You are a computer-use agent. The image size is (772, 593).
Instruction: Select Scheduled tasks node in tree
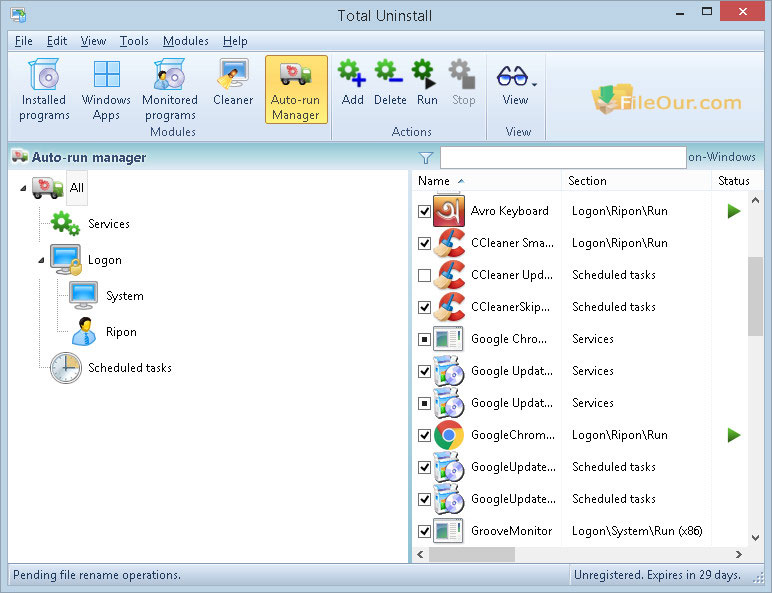(129, 368)
